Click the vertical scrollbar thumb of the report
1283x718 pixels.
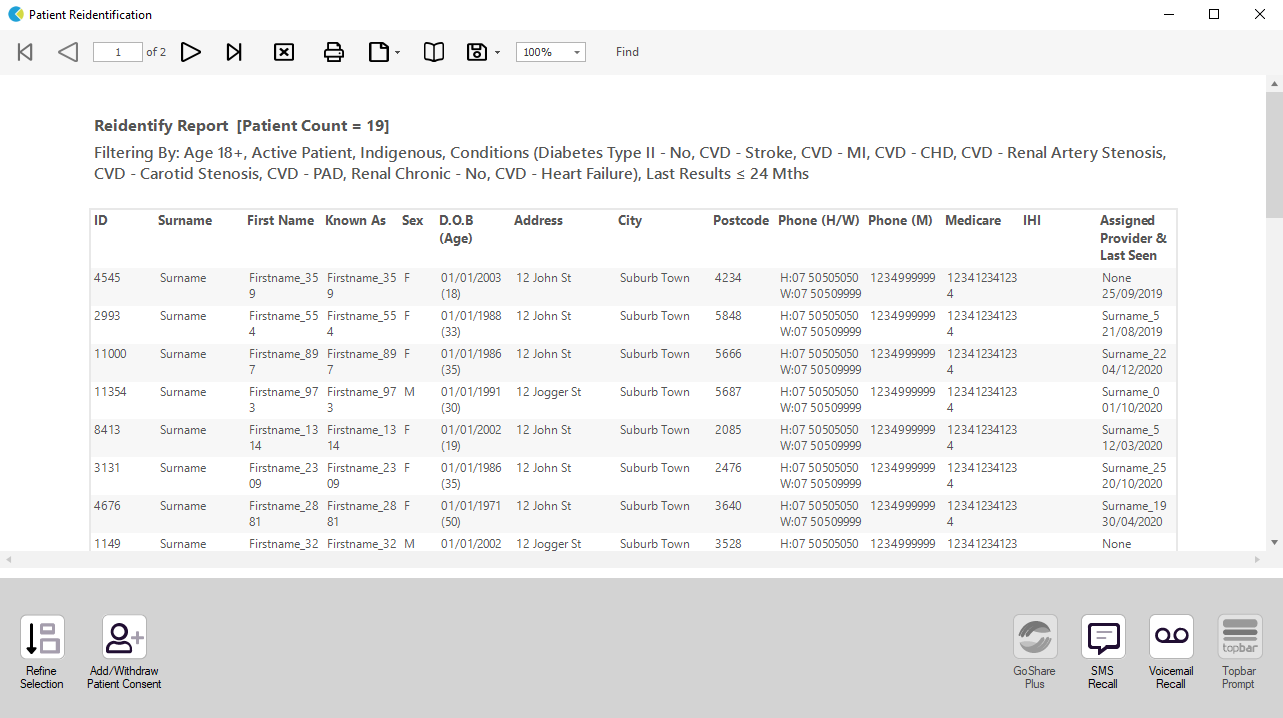coord(1274,155)
